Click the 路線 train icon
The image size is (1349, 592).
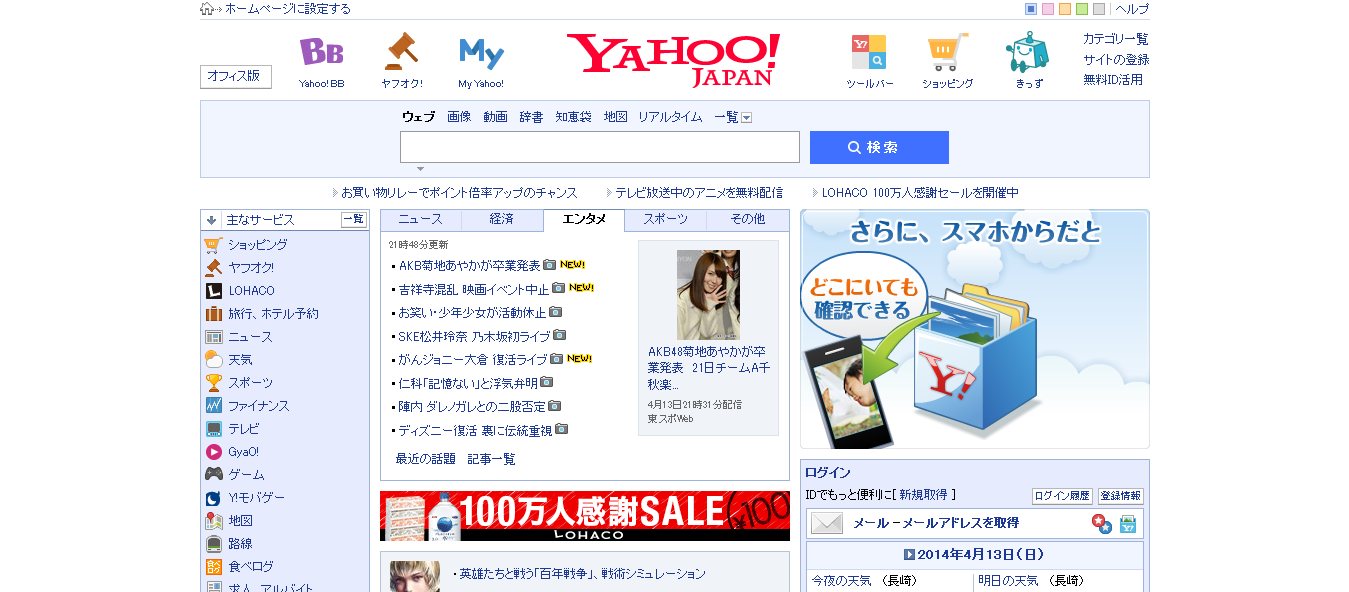tap(213, 544)
